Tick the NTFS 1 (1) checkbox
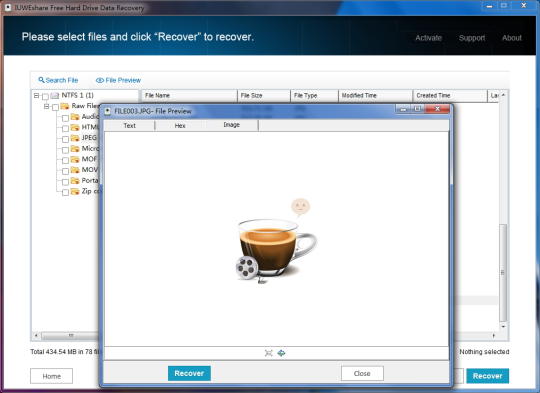540x393 pixels. pos(45,96)
